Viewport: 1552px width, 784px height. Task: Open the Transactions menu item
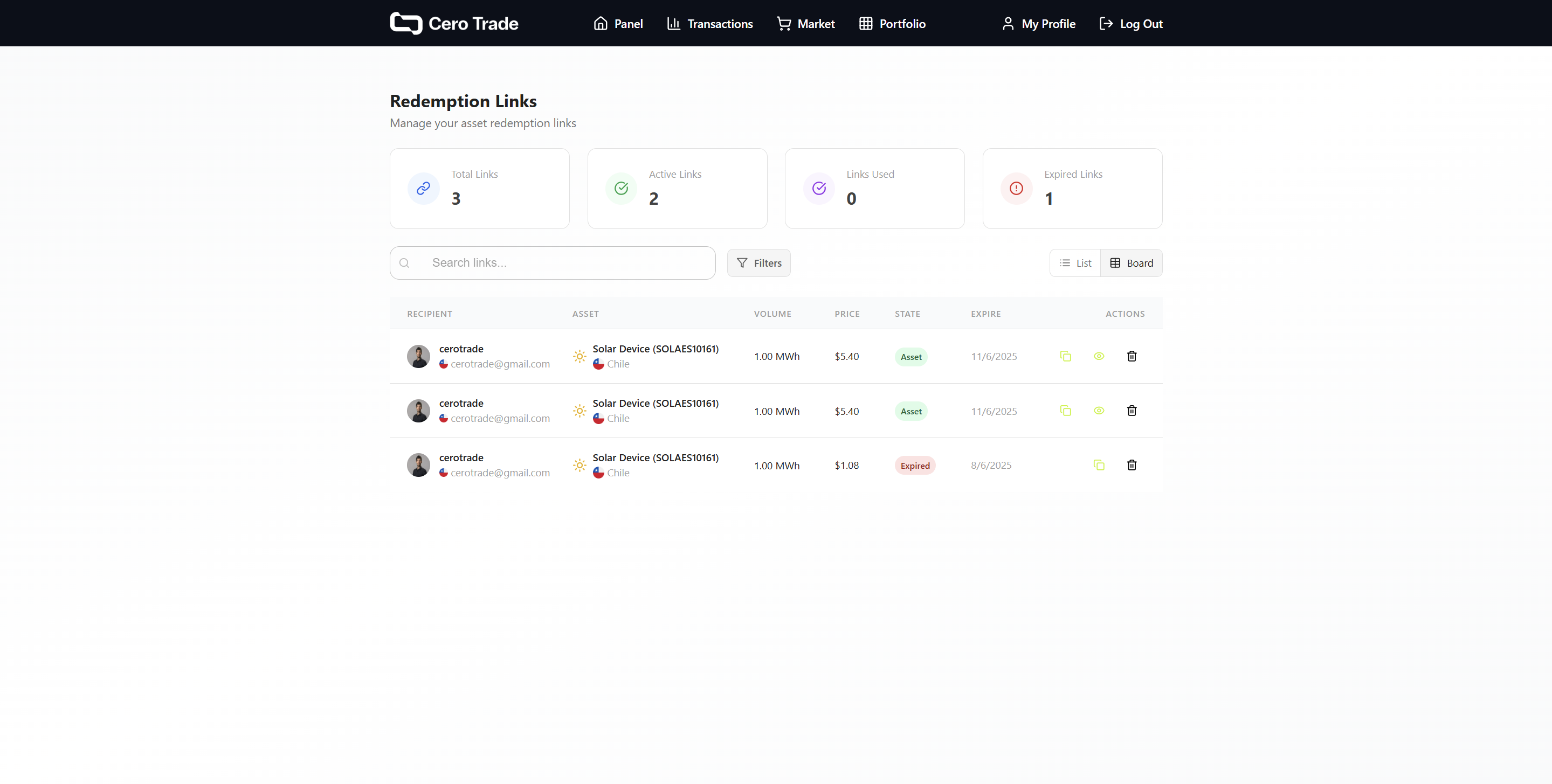click(x=710, y=24)
